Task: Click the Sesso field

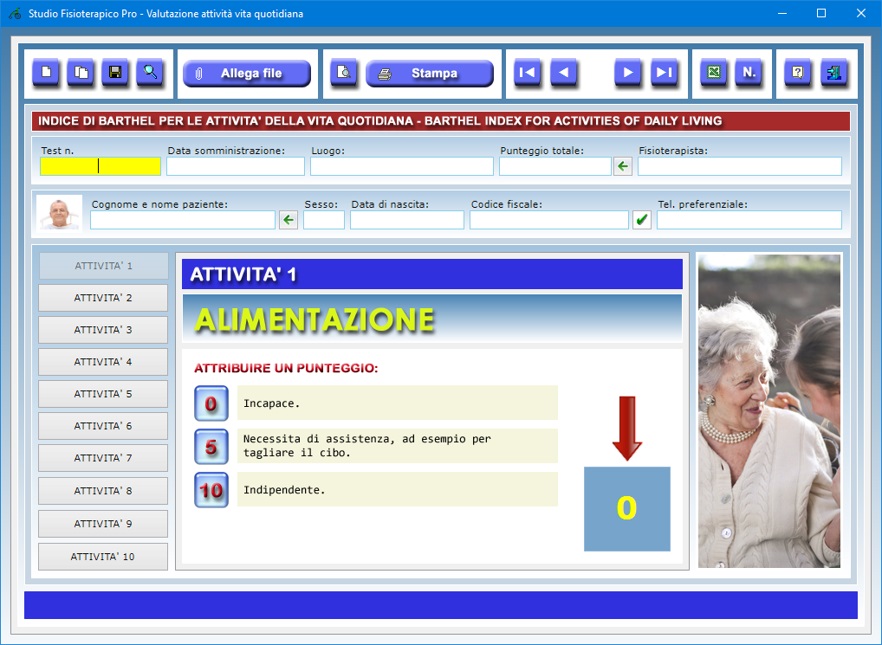Action: coord(324,220)
